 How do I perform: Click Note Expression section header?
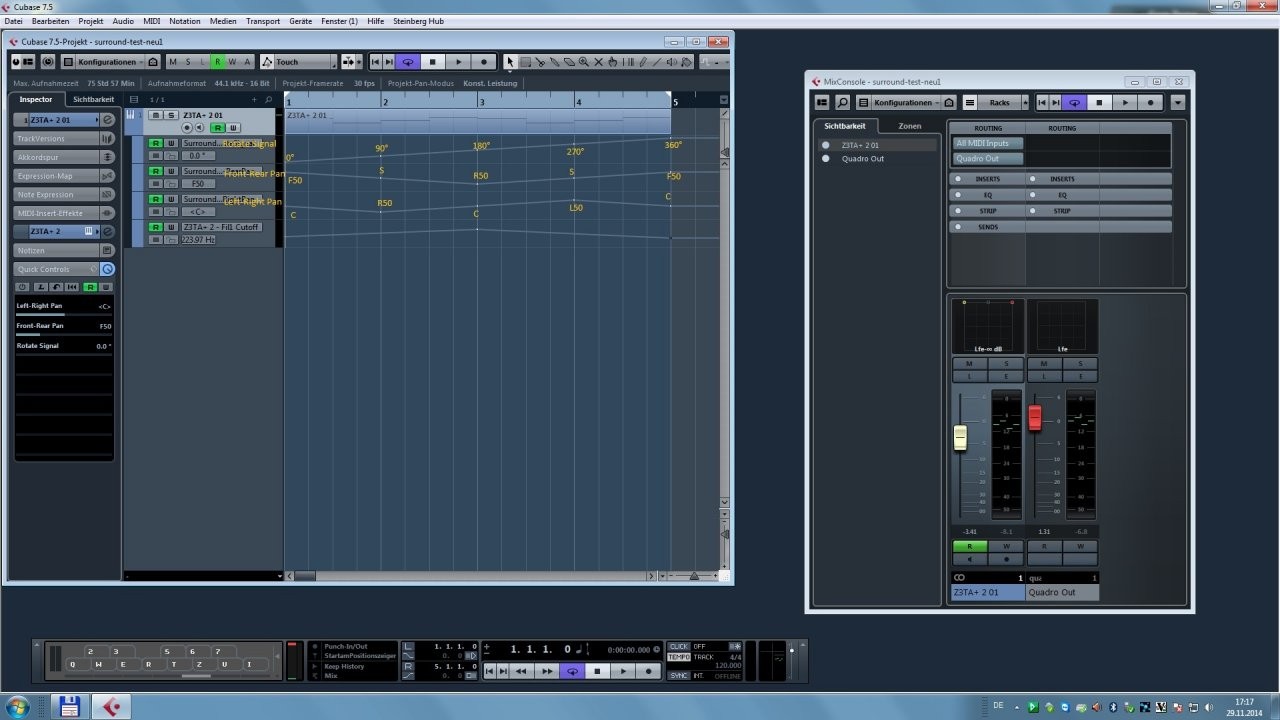point(65,194)
